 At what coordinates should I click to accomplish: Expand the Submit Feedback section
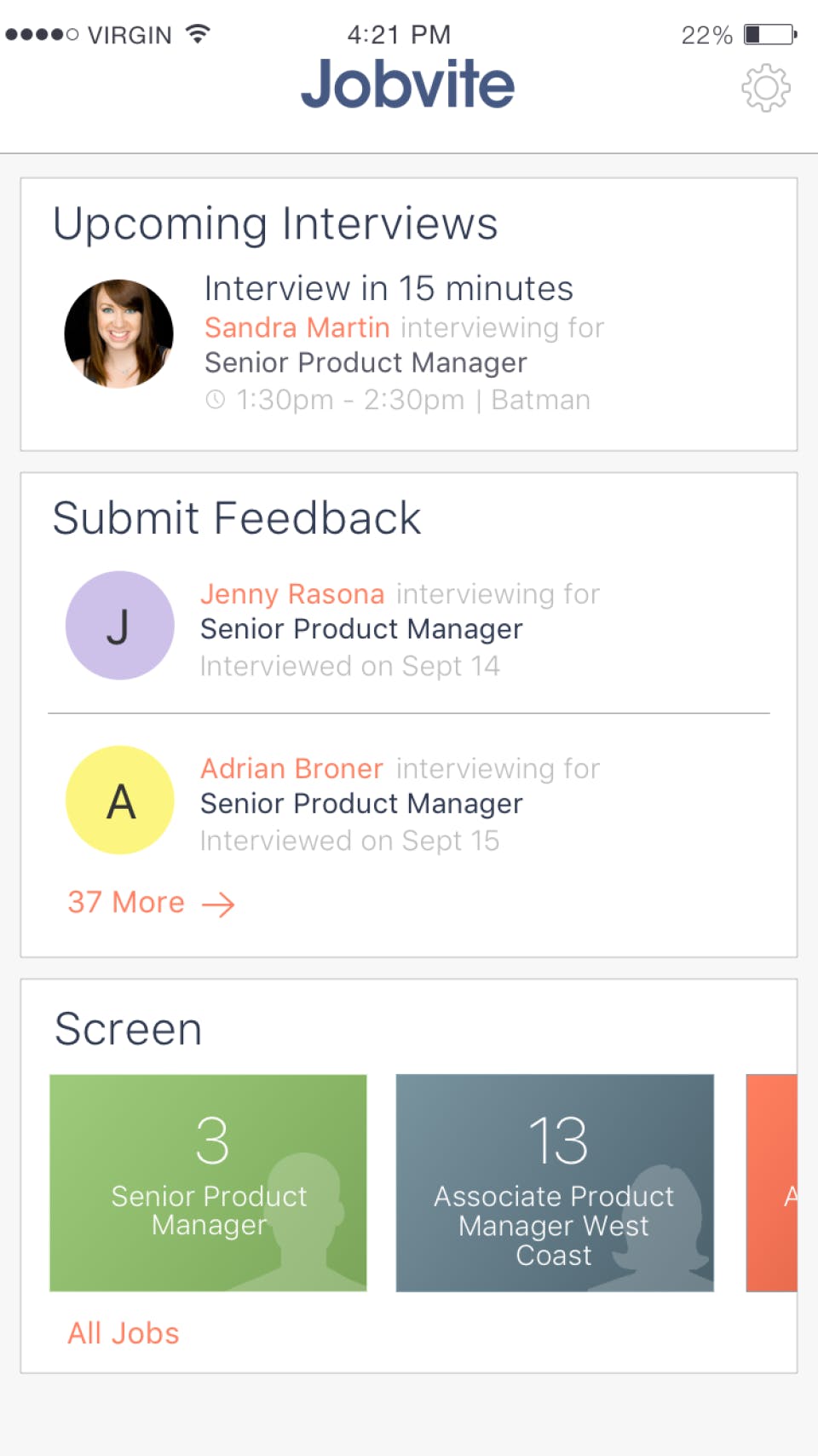coord(238,517)
